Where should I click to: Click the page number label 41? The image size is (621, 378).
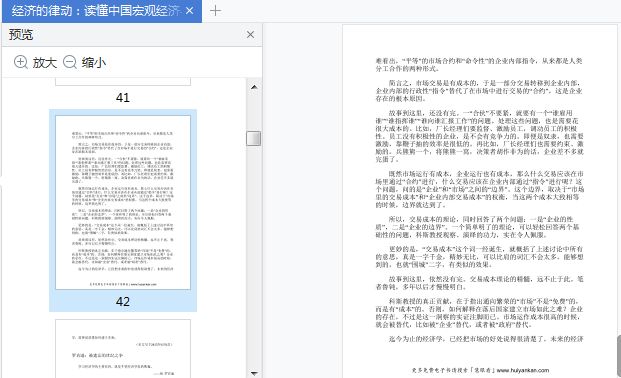click(x=123, y=97)
